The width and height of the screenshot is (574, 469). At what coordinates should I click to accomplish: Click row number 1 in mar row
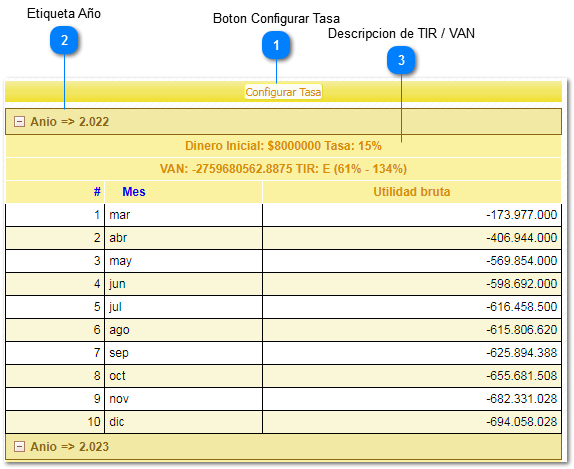coord(97,215)
